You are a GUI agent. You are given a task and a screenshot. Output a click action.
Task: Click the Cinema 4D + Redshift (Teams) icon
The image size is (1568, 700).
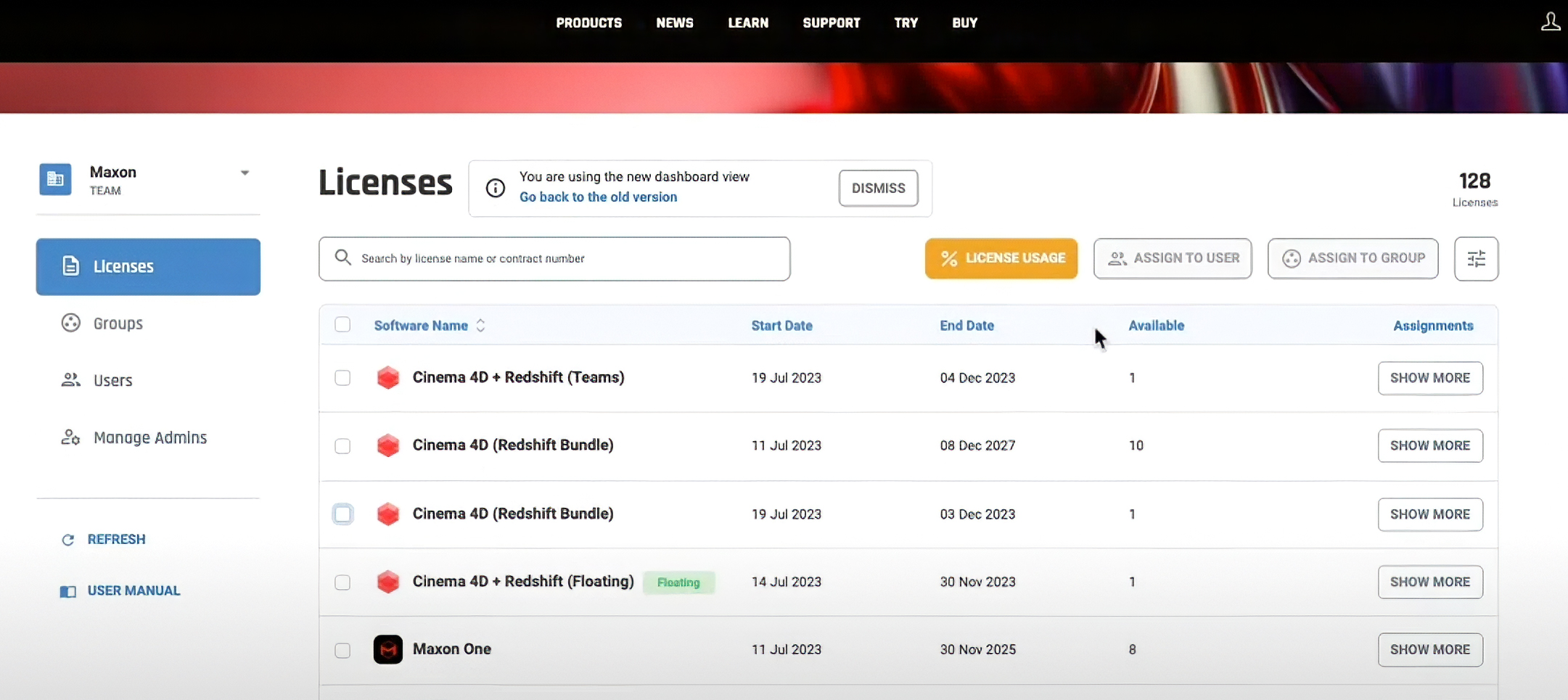pyautogui.click(x=388, y=378)
